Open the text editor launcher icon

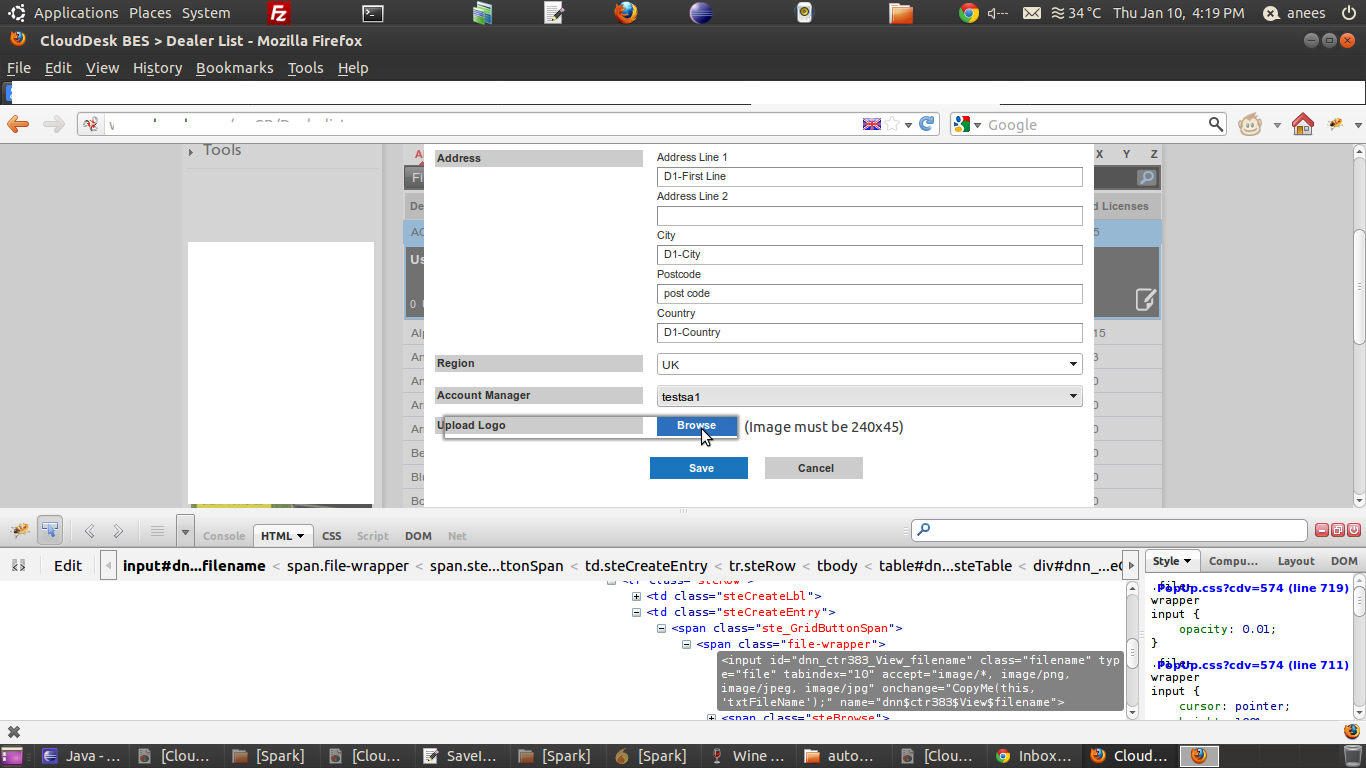[x=555, y=13]
